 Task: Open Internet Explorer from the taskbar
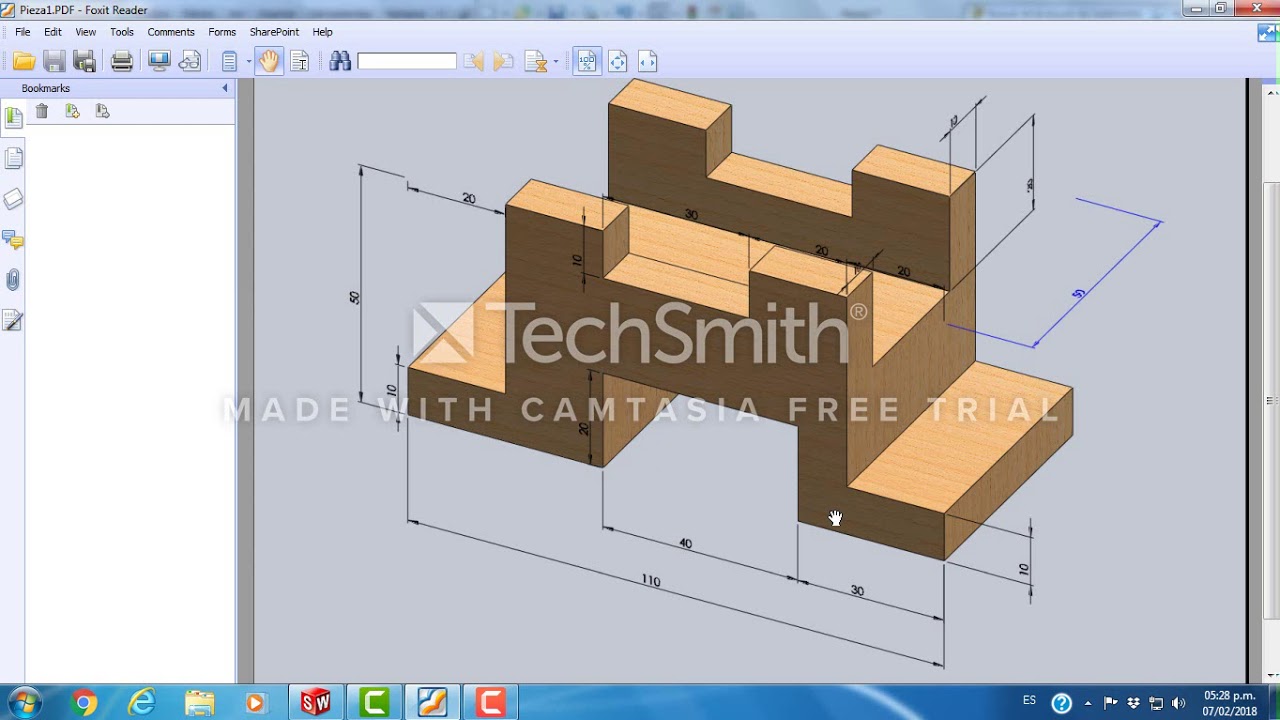tap(142, 703)
